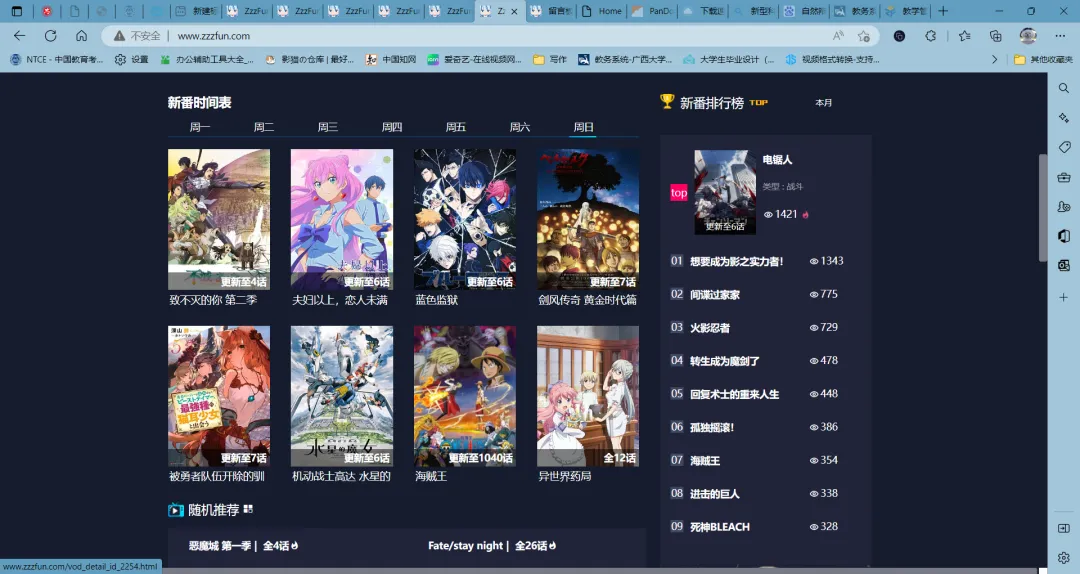Screen dimensions: 1080x574
Task: Open the sidebar shopping tag icon
Action: coord(1063,147)
